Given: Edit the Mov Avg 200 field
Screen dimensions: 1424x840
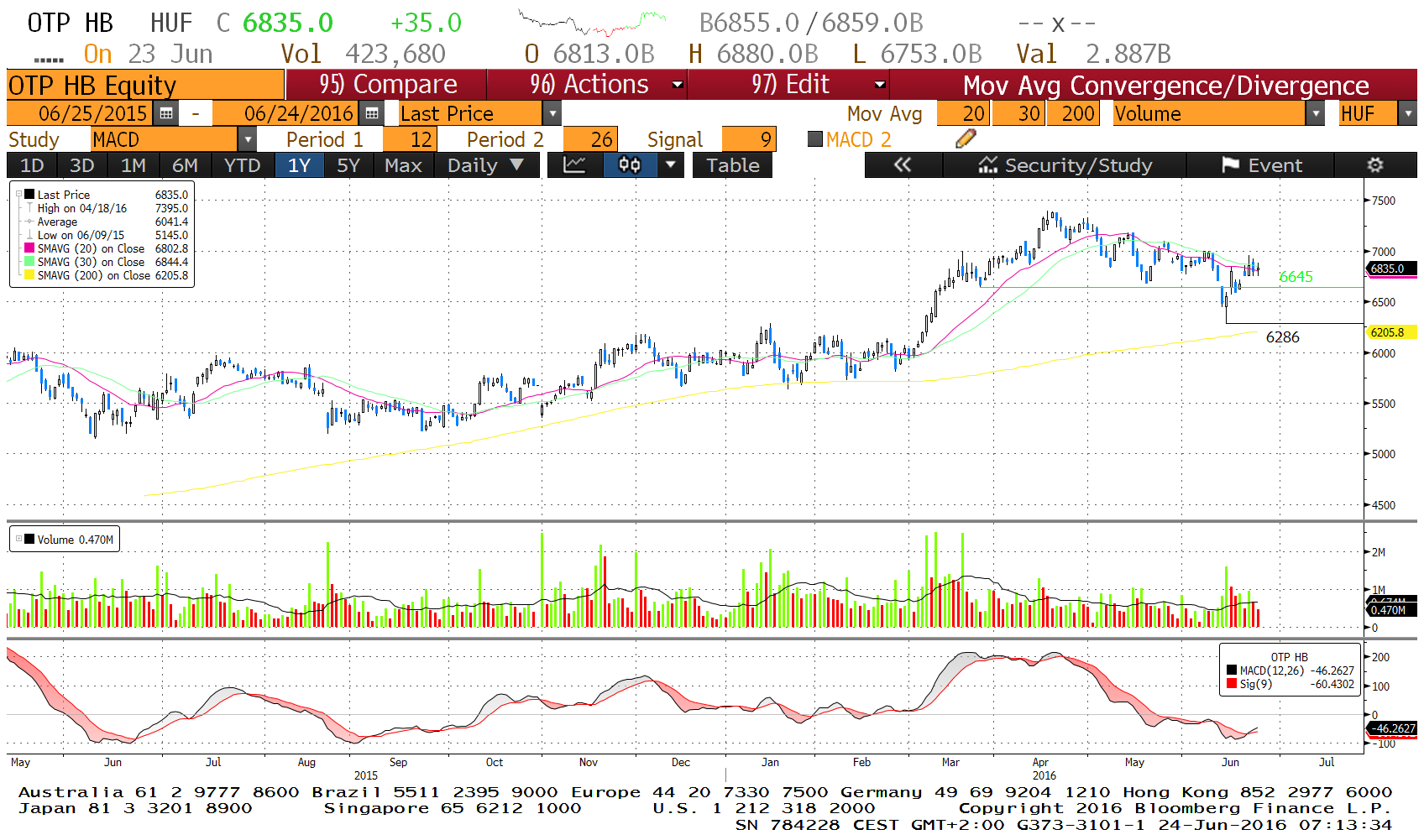Looking at the screenshot, I should 1072,113.
